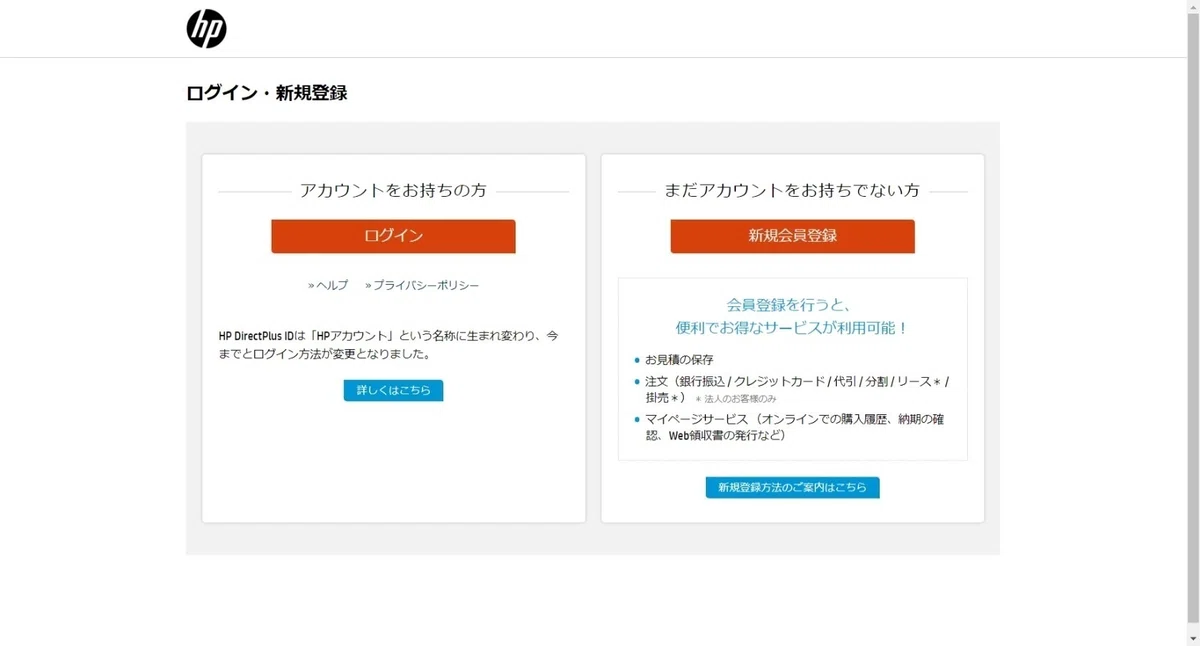The image size is (1200, 646).
Task: Click the blue bullet beside お見積の保存
Action: [x=637, y=360]
